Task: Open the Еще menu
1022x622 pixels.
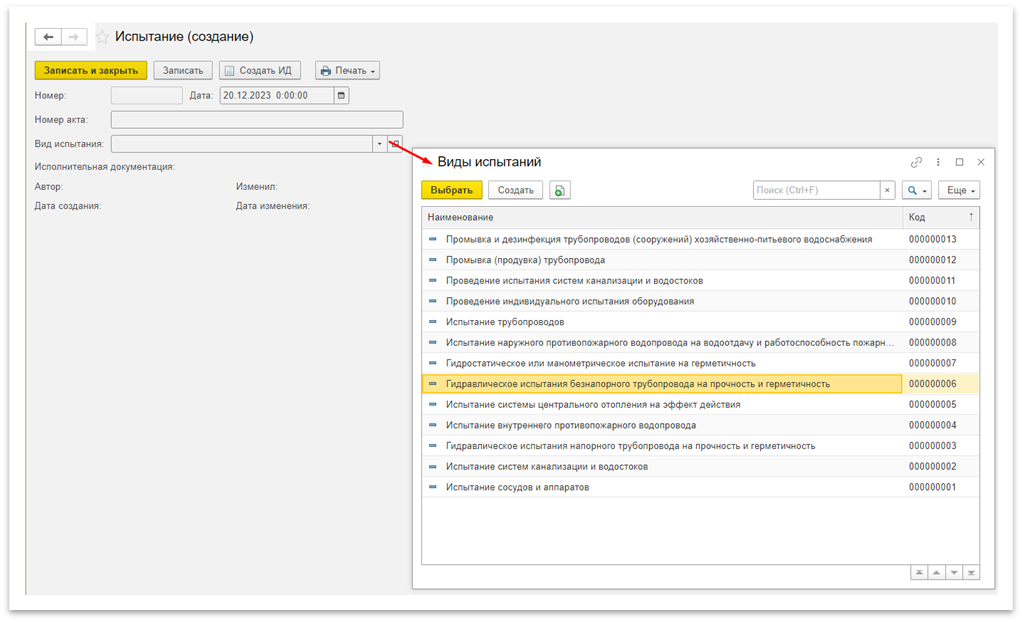Action: pos(960,190)
